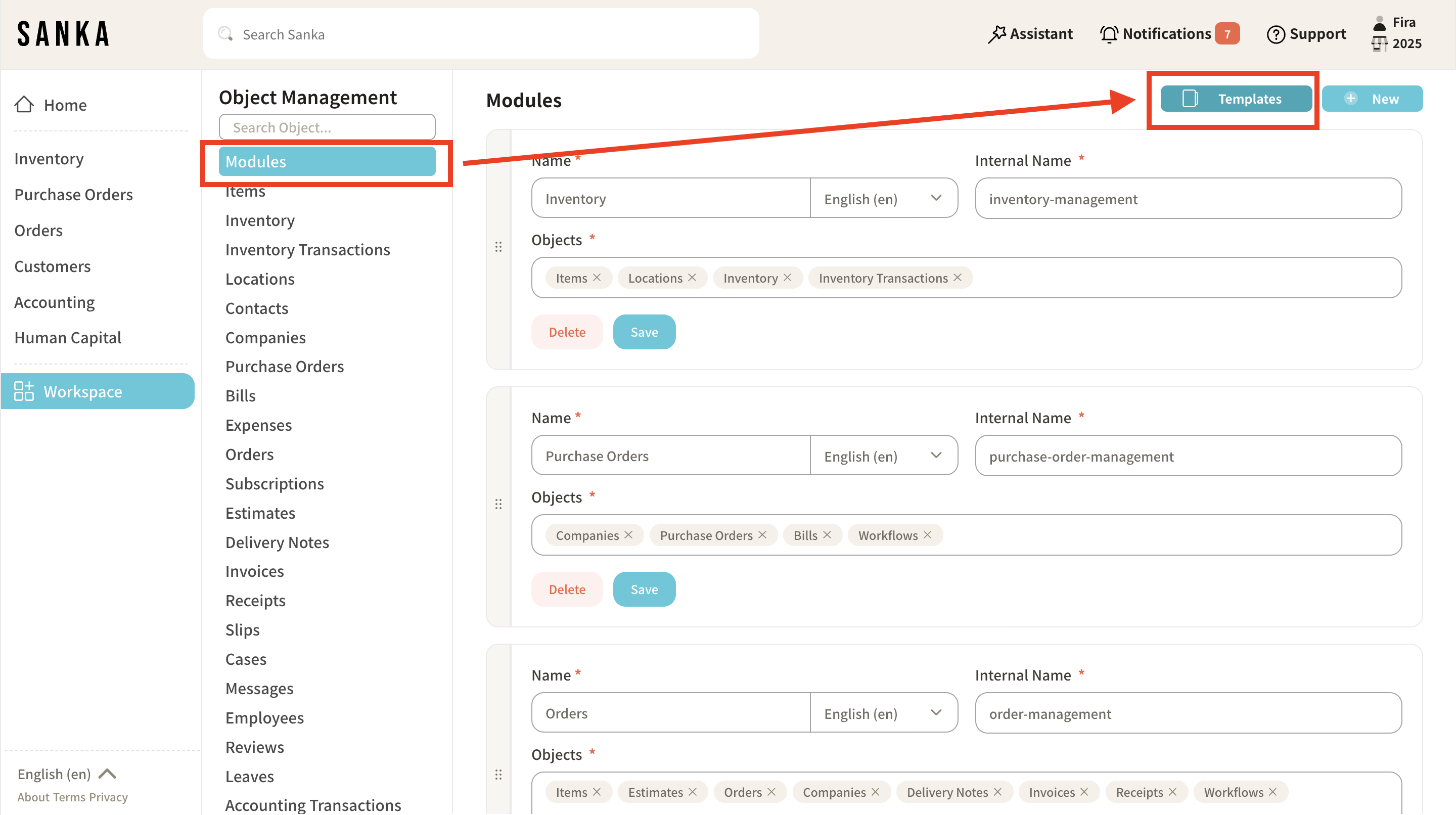Grab the drag handle of the Inventory module
Screen dimensions: 1456x815
point(498,247)
